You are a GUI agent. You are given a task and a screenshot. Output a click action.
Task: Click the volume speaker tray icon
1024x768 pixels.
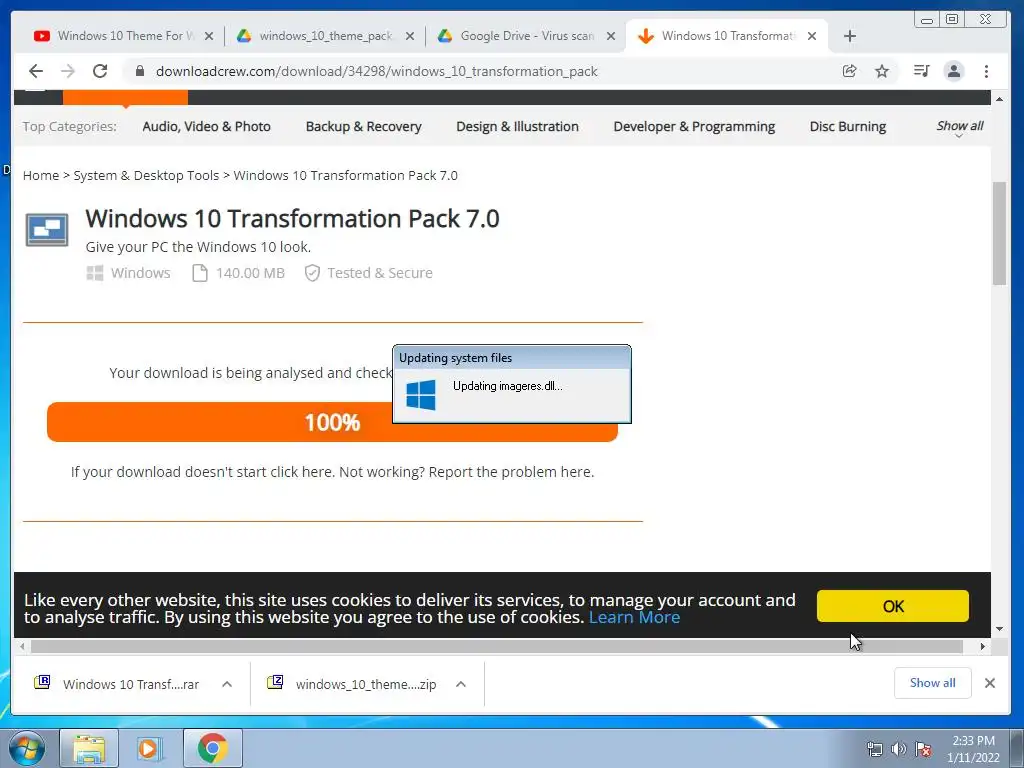tap(899, 749)
